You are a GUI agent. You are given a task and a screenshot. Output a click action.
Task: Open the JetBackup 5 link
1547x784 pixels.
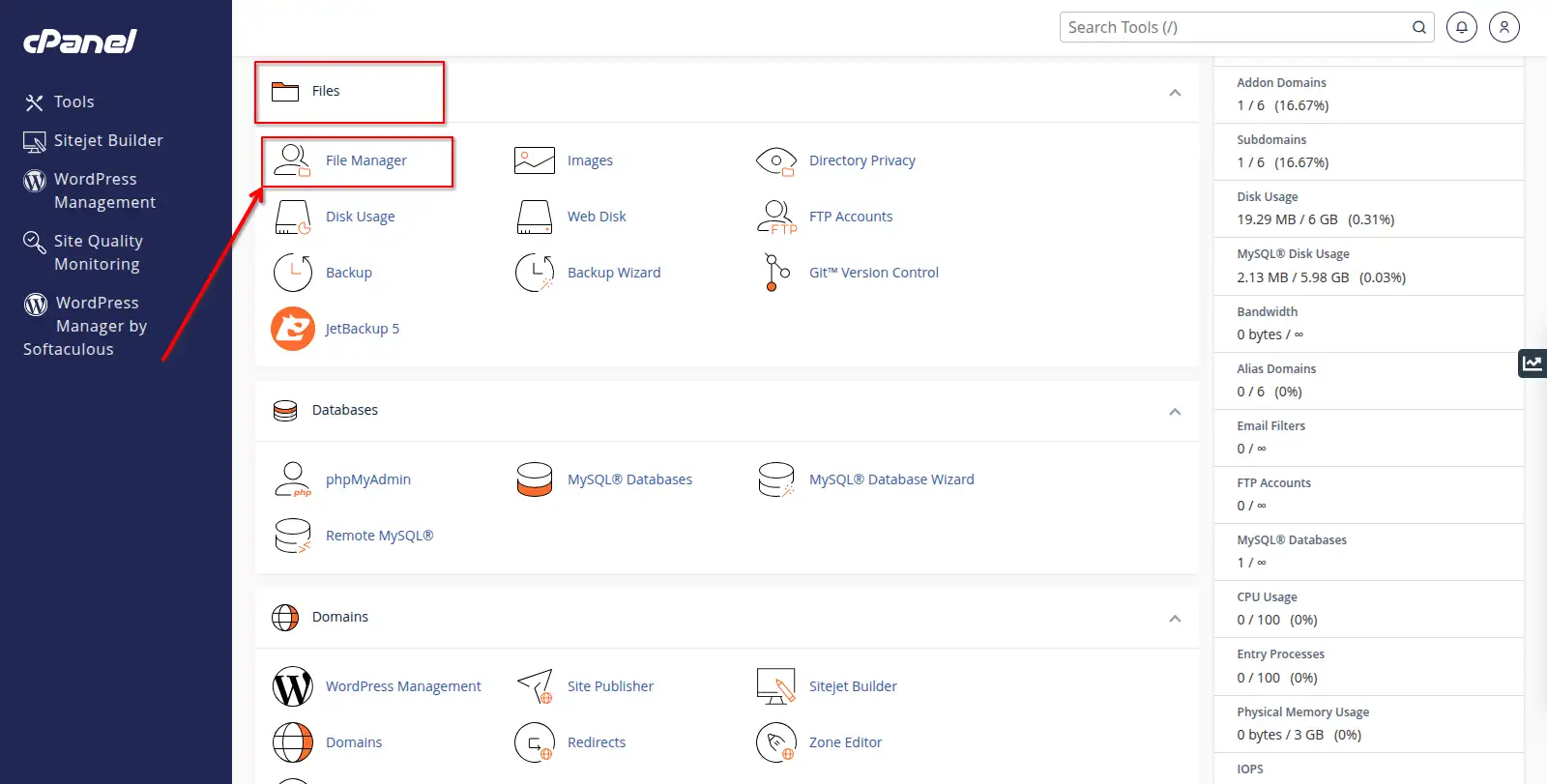[363, 329]
